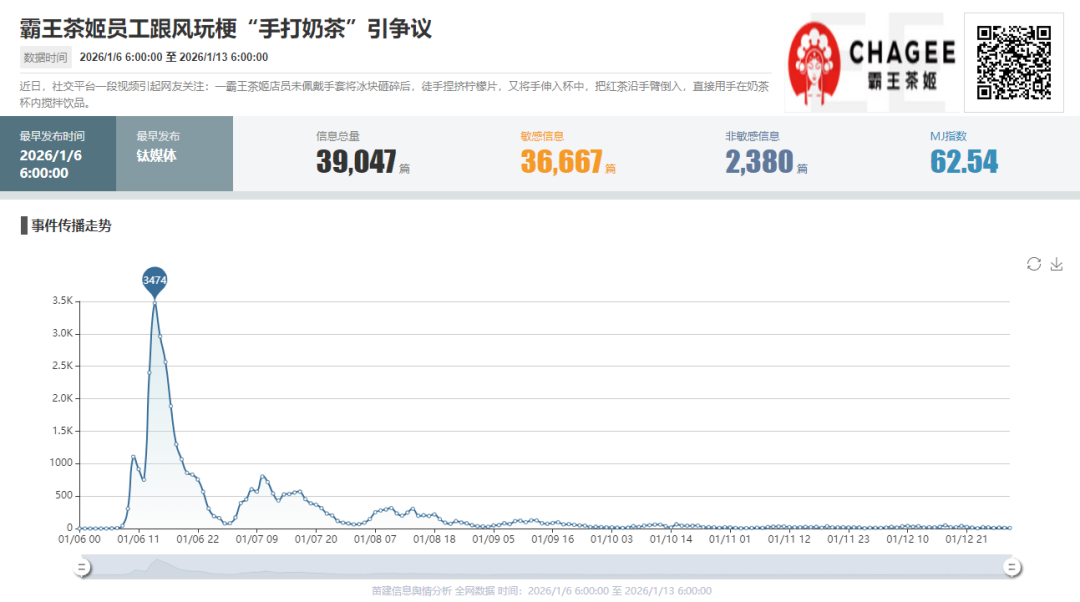
Task: Select the 最早发布时间 panel
Action: coord(58,154)
